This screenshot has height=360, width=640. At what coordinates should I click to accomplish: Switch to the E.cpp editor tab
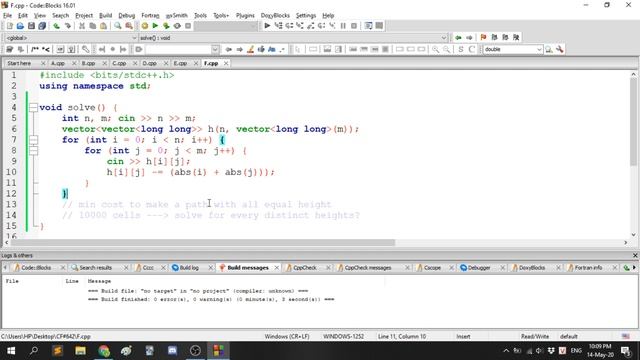tap(180, 63)
